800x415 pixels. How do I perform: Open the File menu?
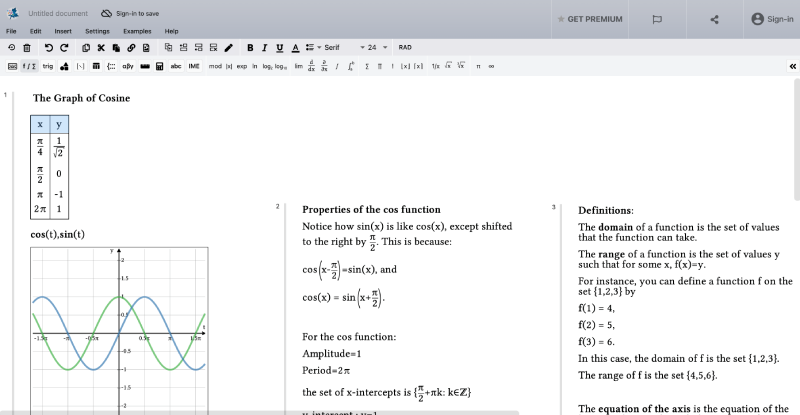(x=11, y=31)
